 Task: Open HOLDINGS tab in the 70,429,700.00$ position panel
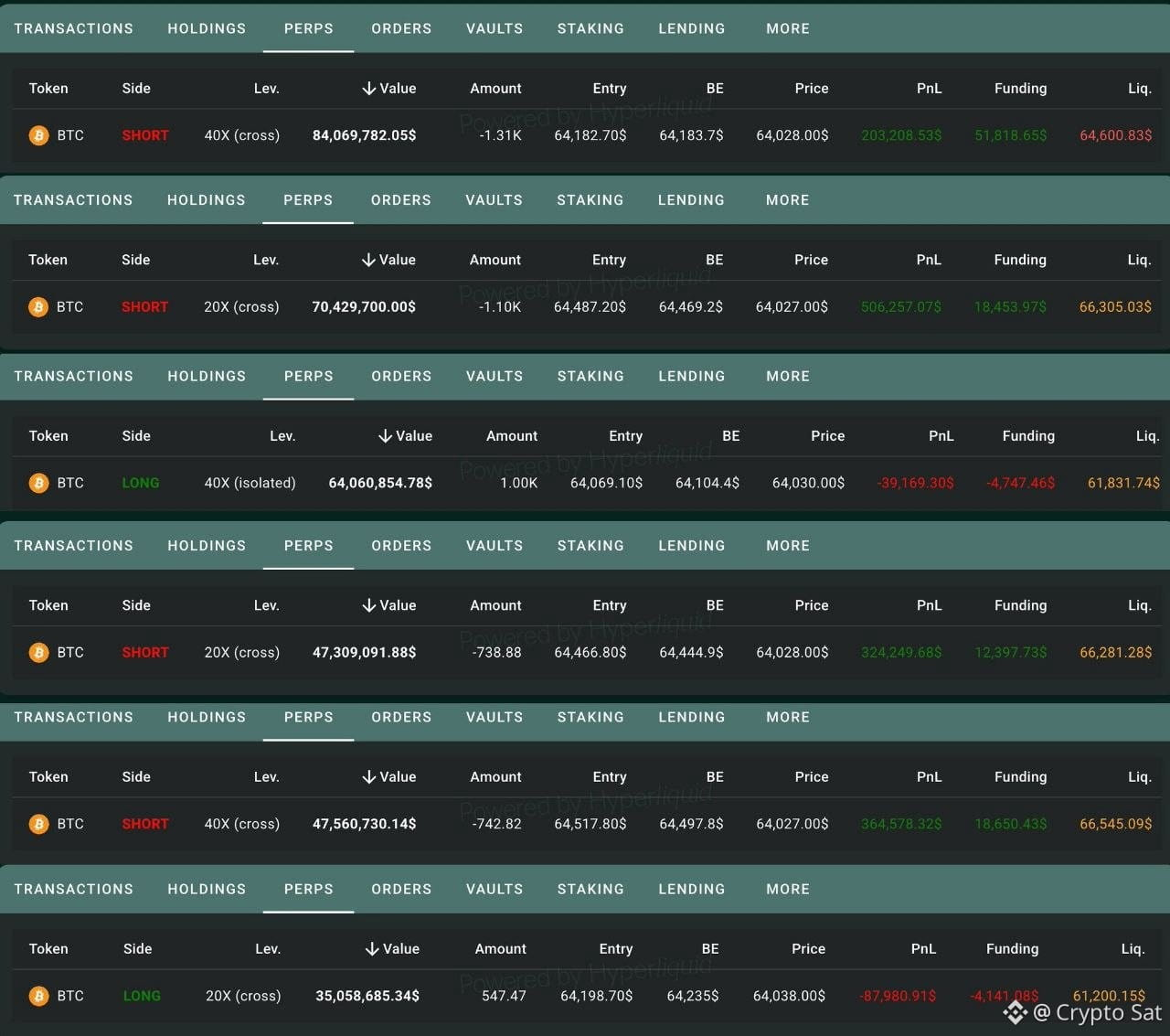(x=207, y=200)
